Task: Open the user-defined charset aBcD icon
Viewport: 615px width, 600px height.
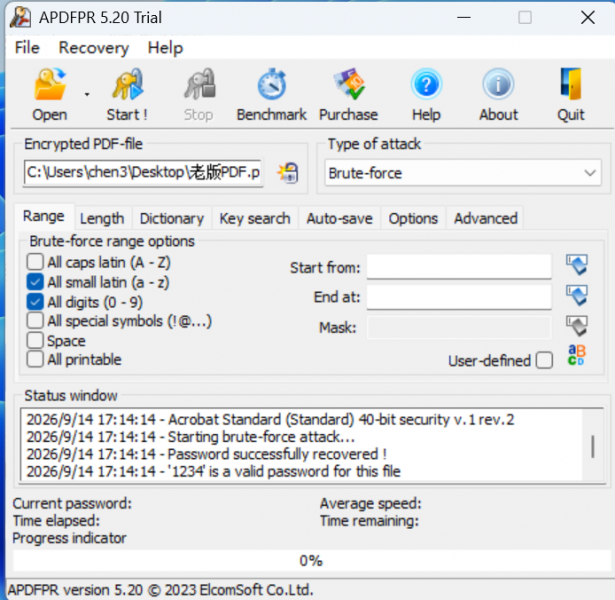Action: click(577, 355)
